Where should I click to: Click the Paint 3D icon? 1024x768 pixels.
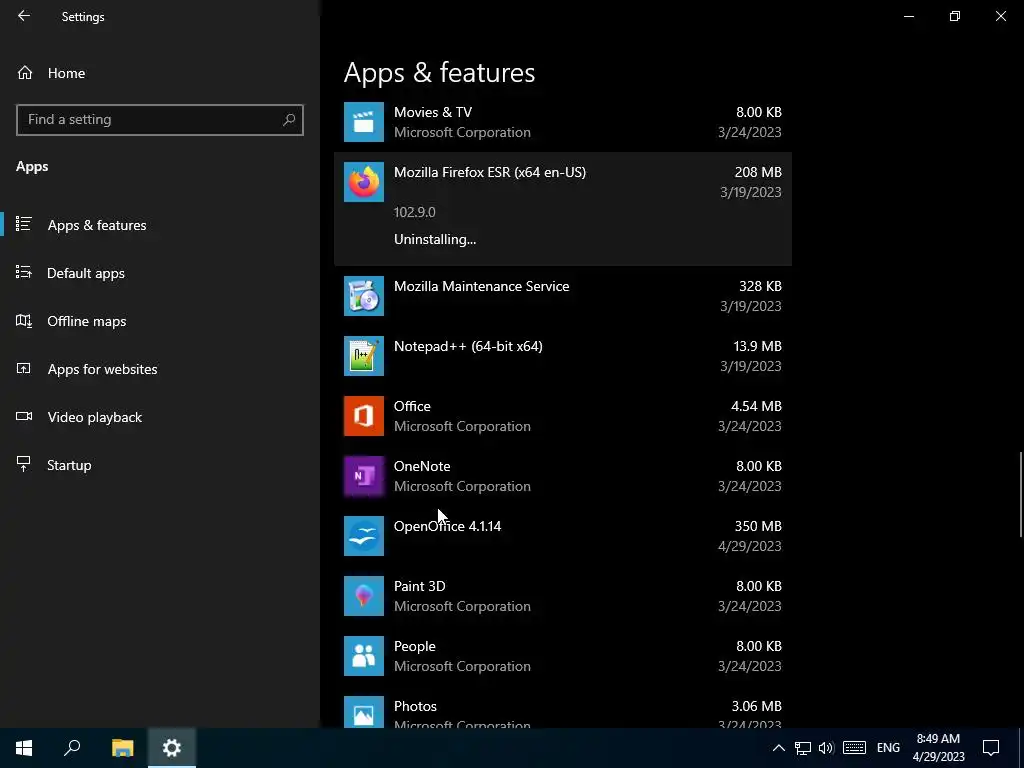(x=364, y=596)
